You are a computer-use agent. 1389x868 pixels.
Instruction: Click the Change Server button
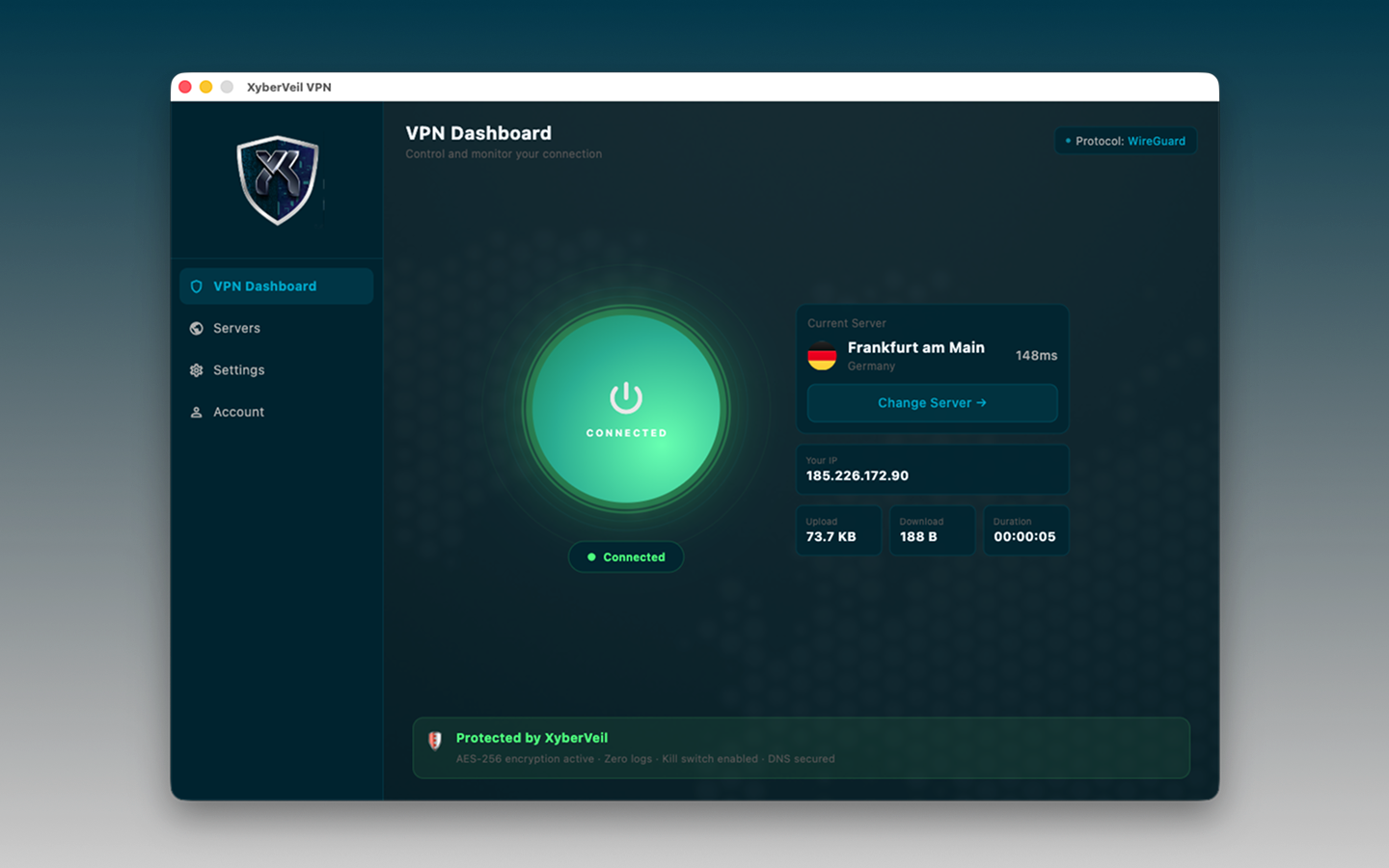(x=932, y=403)
